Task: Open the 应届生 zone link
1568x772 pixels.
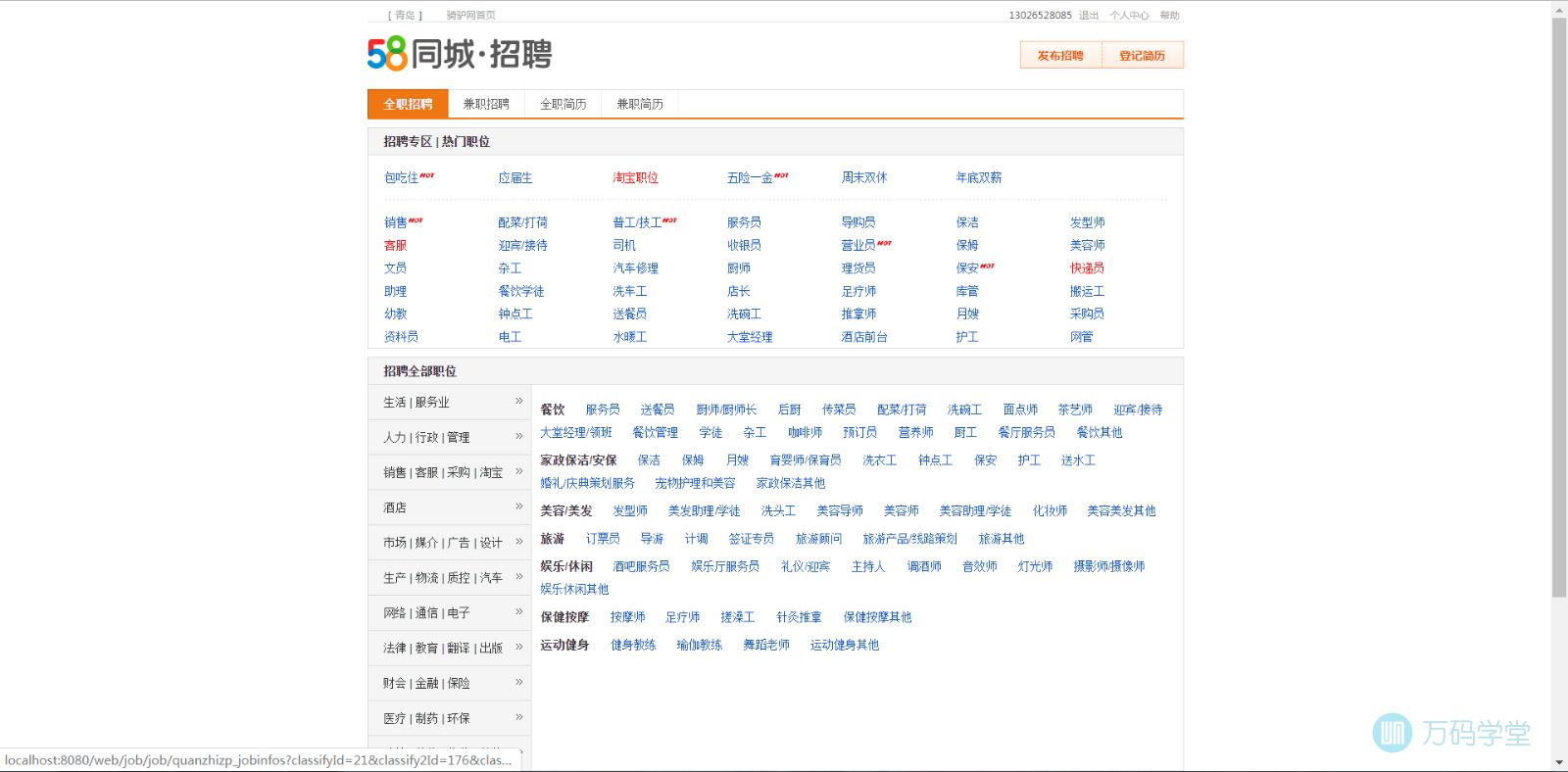Action: click(x=515, y=177)
